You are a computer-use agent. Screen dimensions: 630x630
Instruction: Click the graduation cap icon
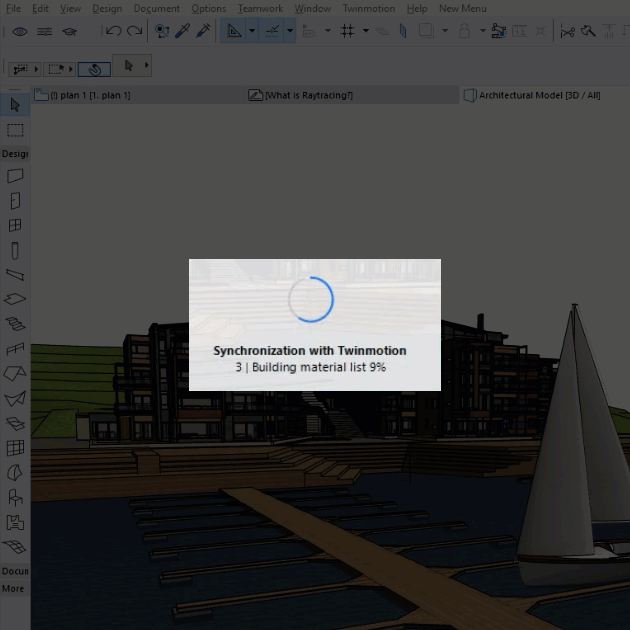point(69,31)
